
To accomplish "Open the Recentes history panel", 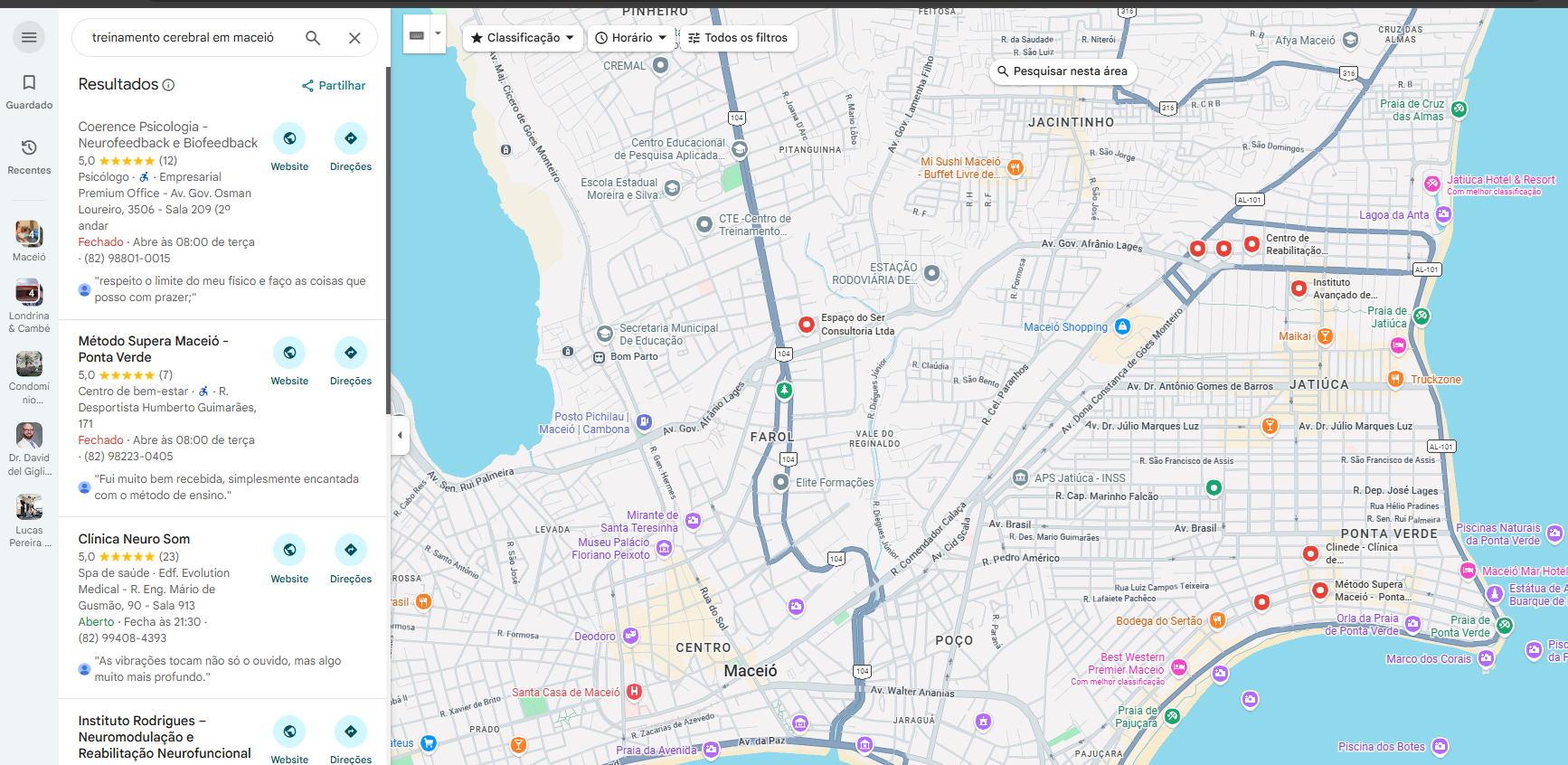I will tap(29, 156).
